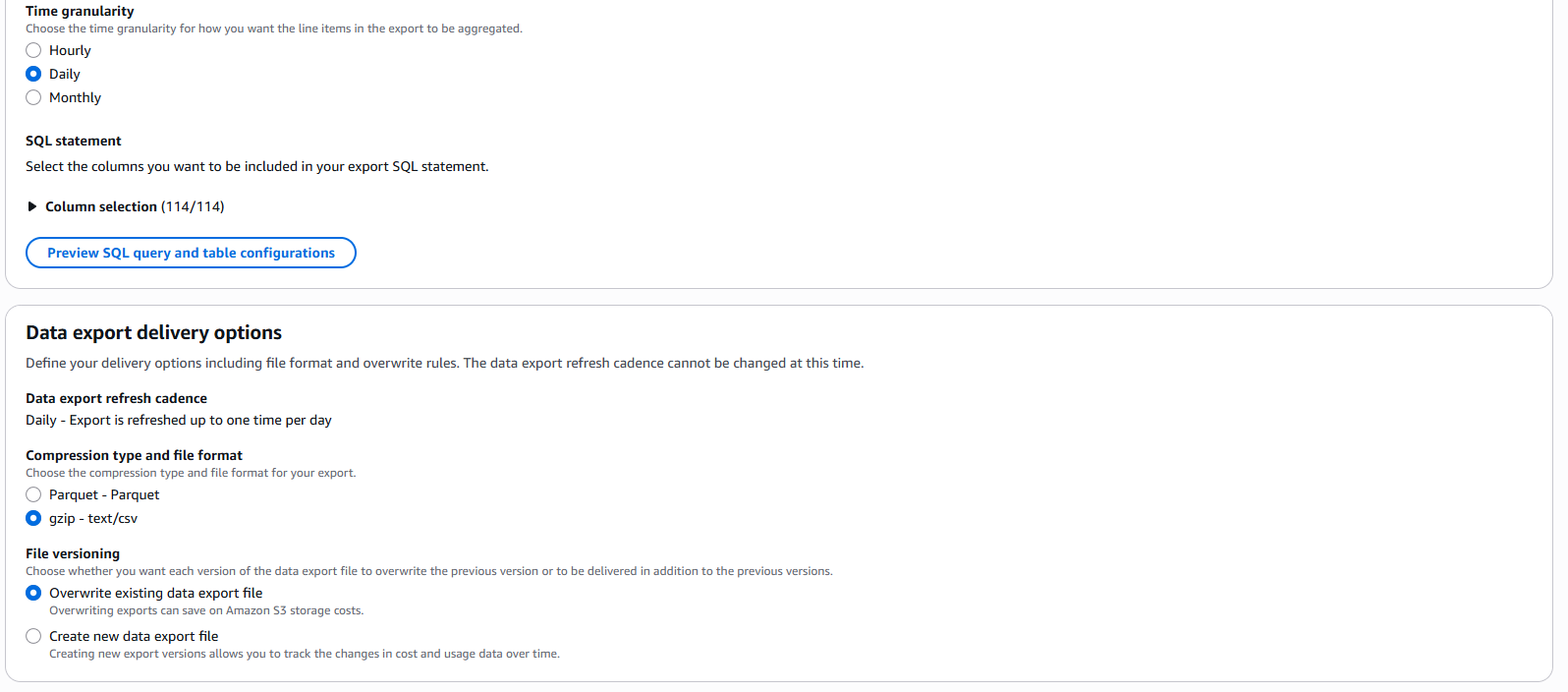The height and width of the screenshot is (692, 1568).
Task: Select Overwrite existing data export file
Action: point(32,593)
